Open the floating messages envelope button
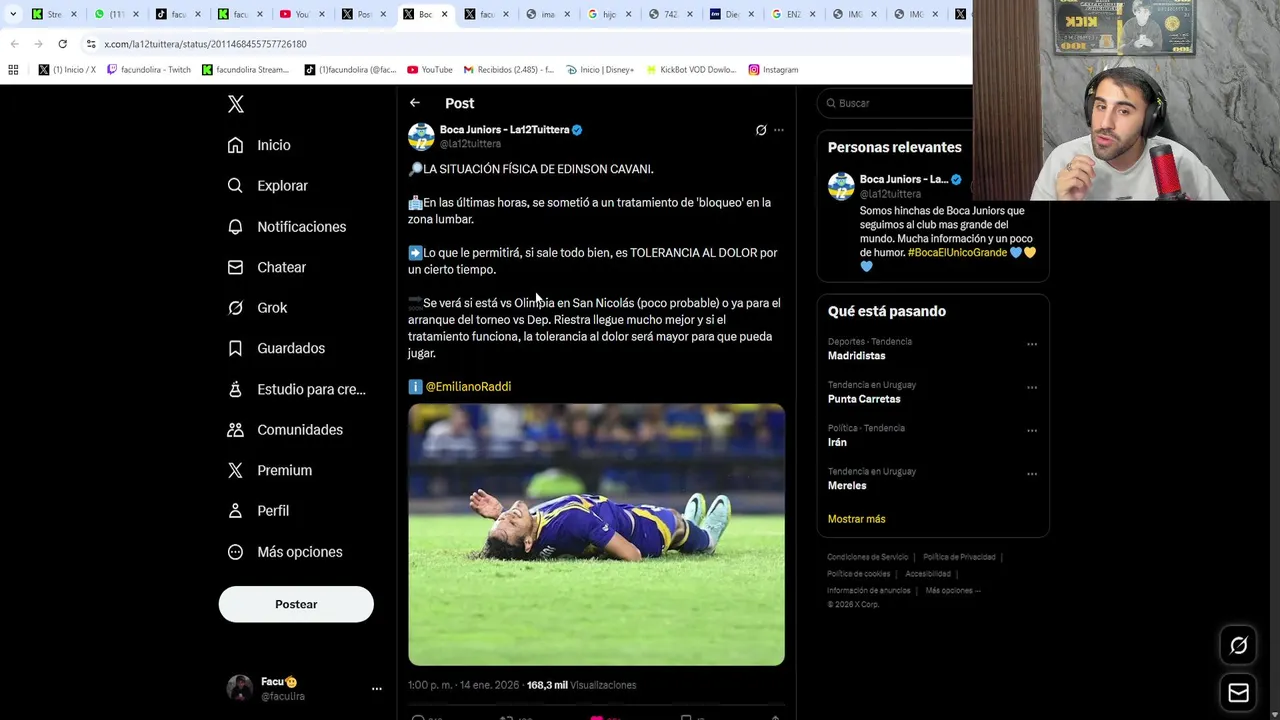Viewport: 1280px width, 720px height. pos(1238,693)
